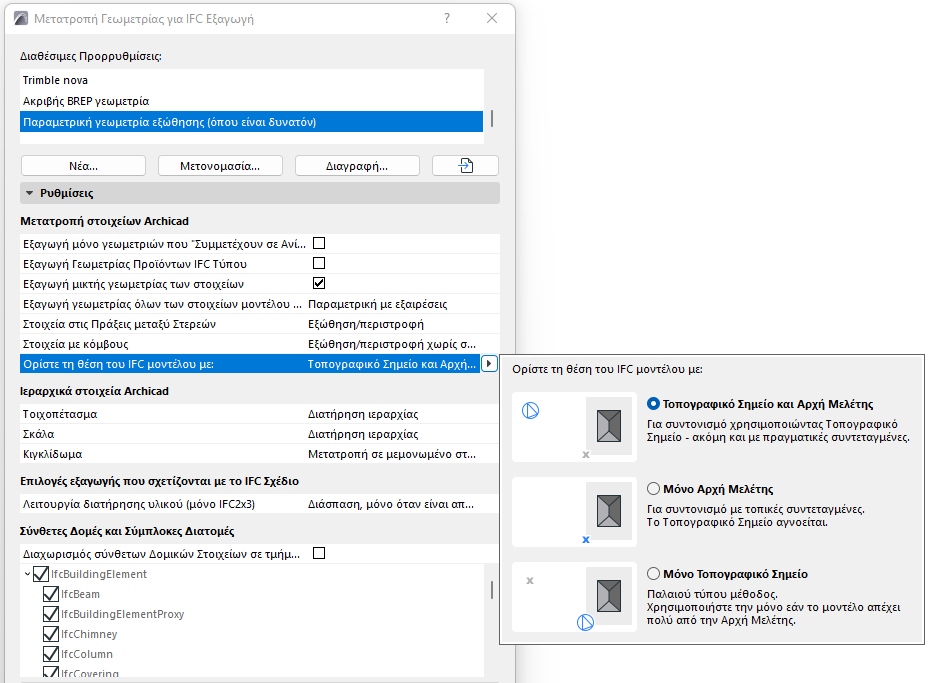The height and width of the screenshot is (683, 933).
Task: Click the IfcBeam tree label
Action: click(x=80, y=594)
